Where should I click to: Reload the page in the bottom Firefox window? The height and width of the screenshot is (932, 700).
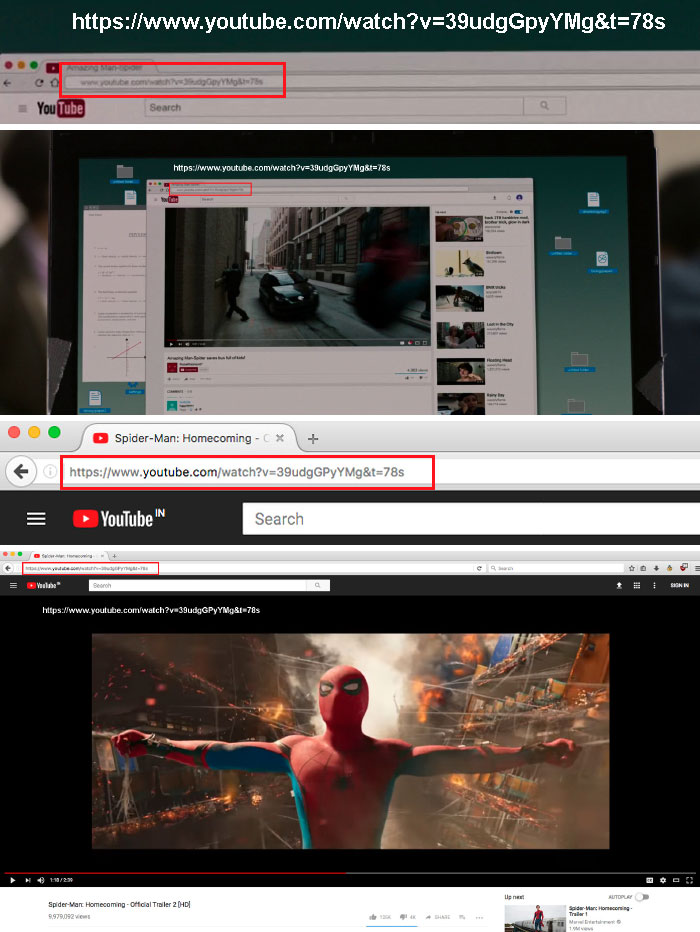tap(479, 568)
